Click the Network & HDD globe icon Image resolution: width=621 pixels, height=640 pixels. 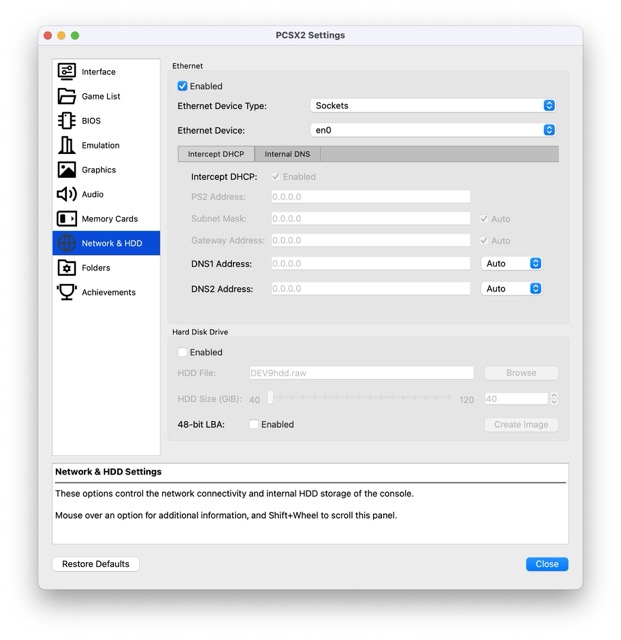pyautogui.click(x=67, y=243)
